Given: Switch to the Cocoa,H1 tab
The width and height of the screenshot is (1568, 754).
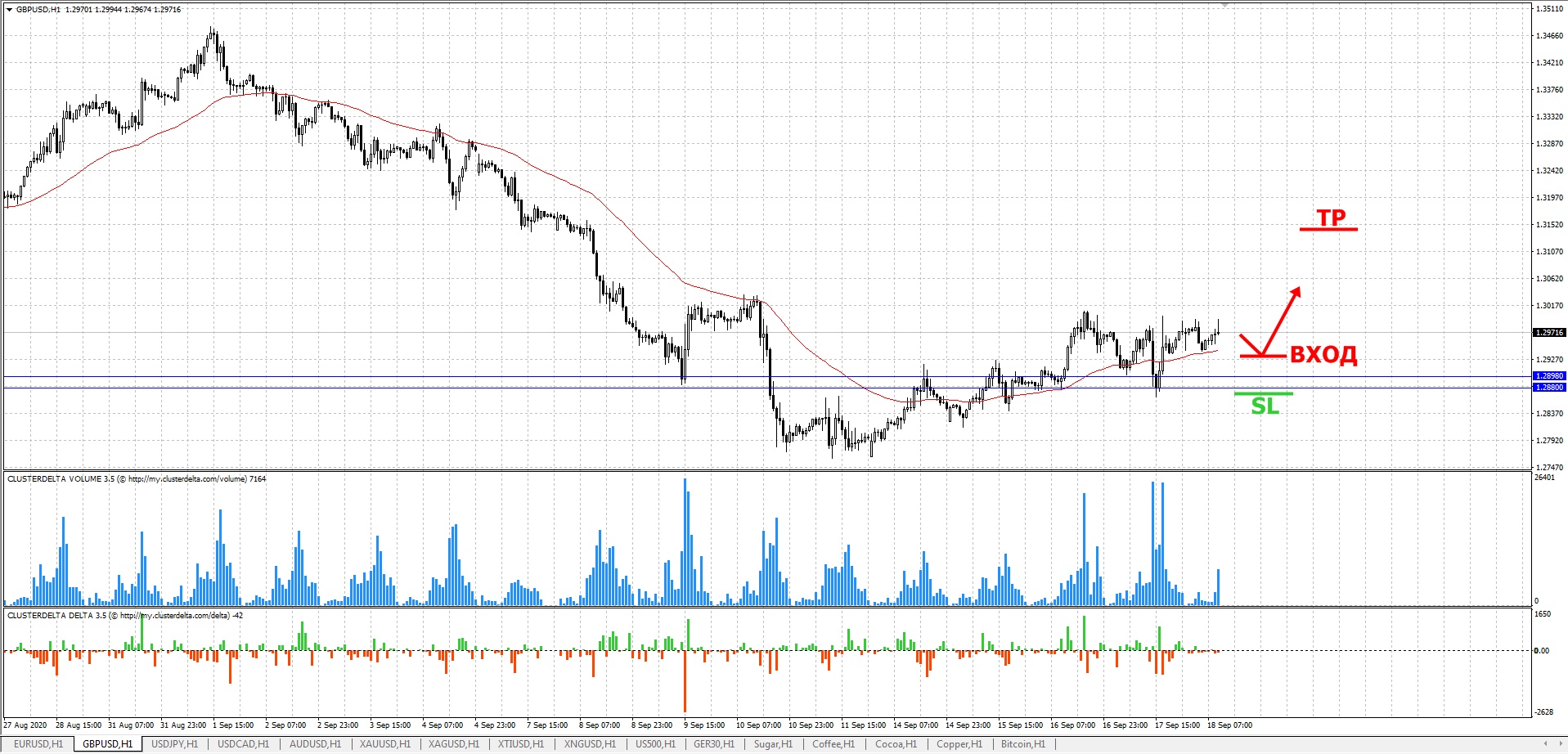Looking at the screenshot, I should pyautogui.click(x=896, y=744).
